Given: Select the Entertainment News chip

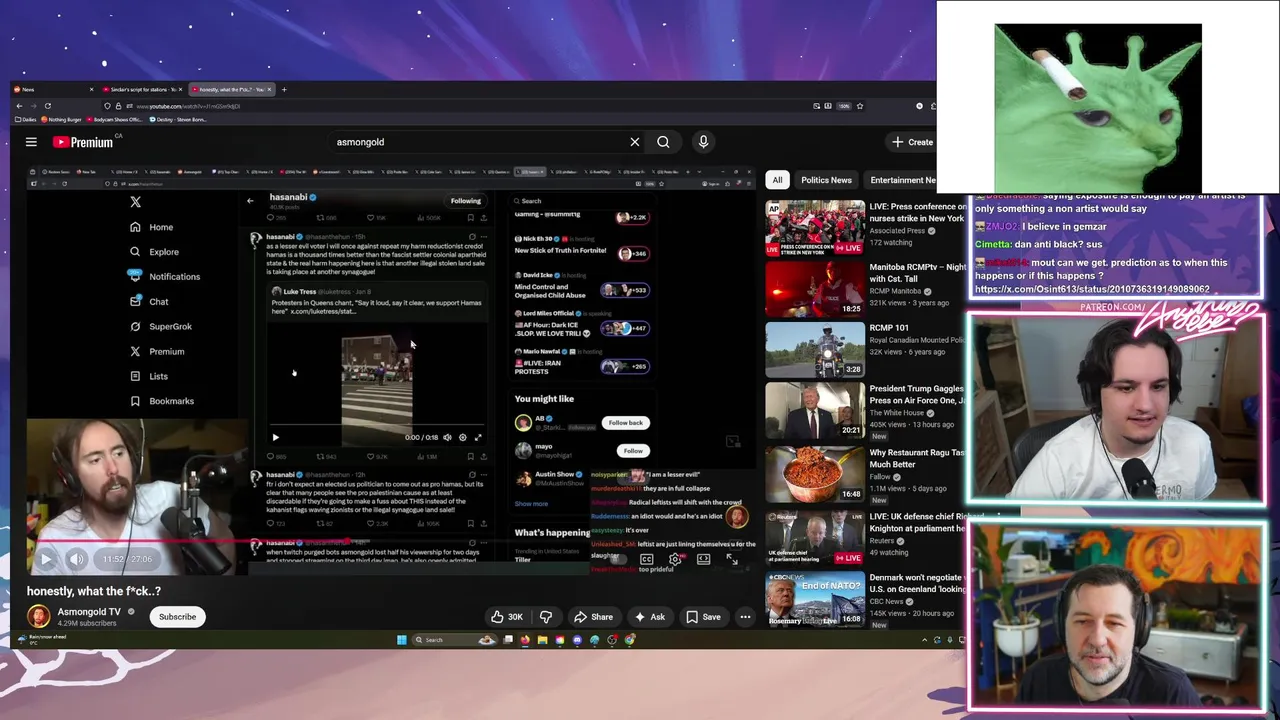Looking at the screenshot, I should coord(902,180).
